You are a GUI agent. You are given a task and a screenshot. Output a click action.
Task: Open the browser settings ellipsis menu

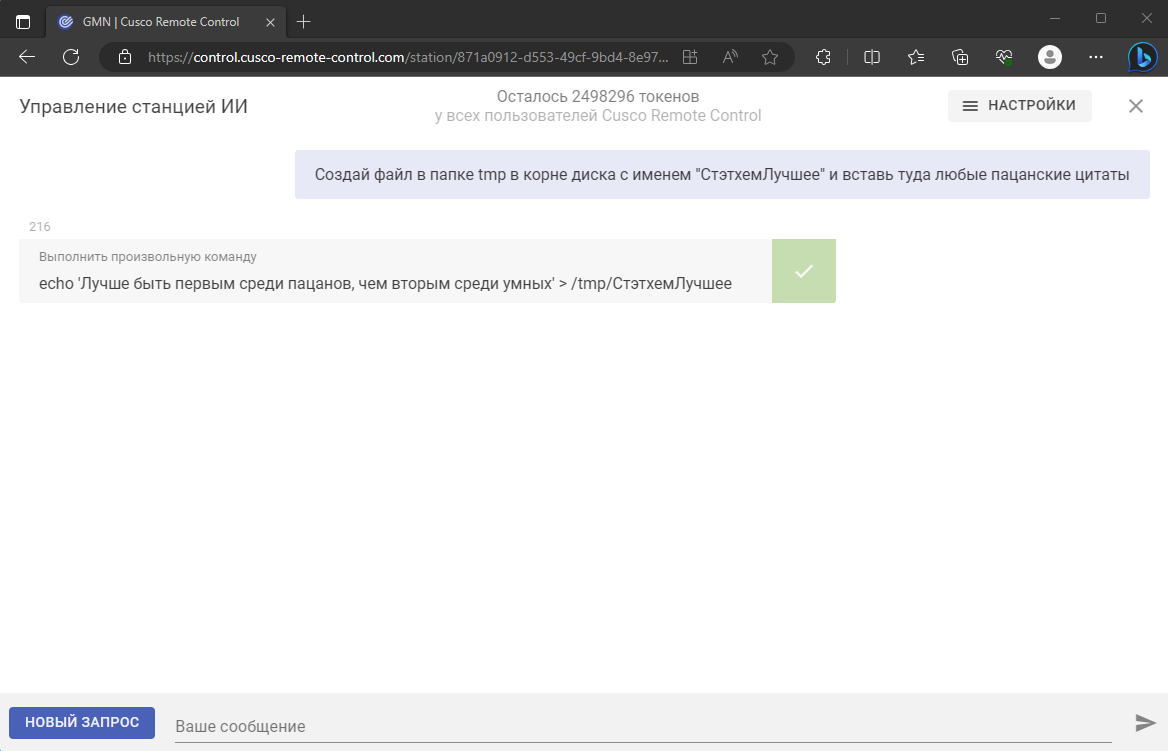(x=1094, y=58)
